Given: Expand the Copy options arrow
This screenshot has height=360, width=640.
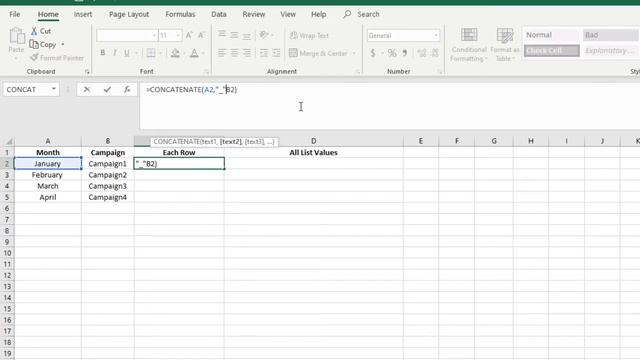Looking at the screenshot, I should 63,44.
